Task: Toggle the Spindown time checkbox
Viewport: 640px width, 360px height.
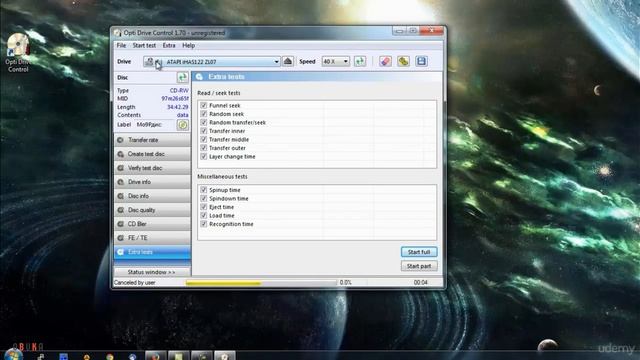Action: (x=204, y=198)
